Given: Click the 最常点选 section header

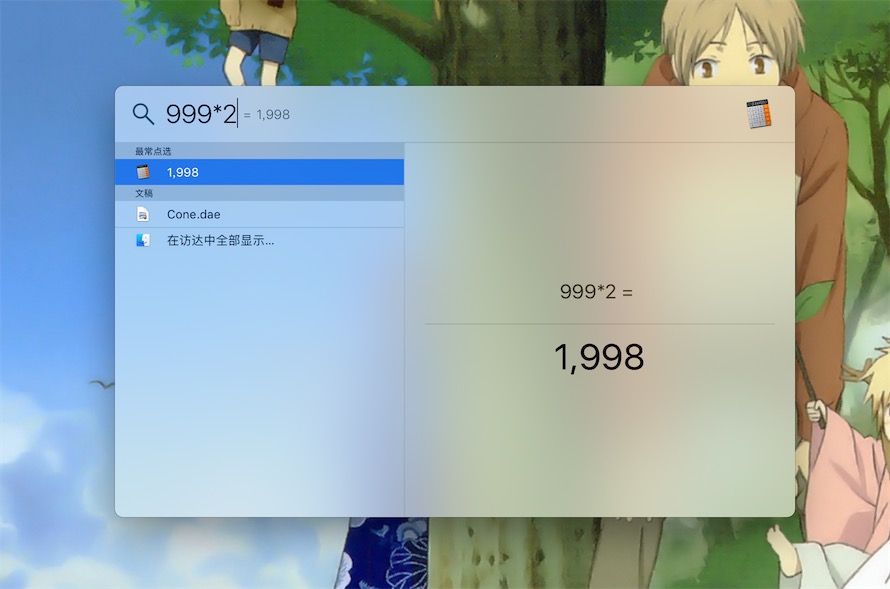Looking at the screenshot, I should coord(153,151).
